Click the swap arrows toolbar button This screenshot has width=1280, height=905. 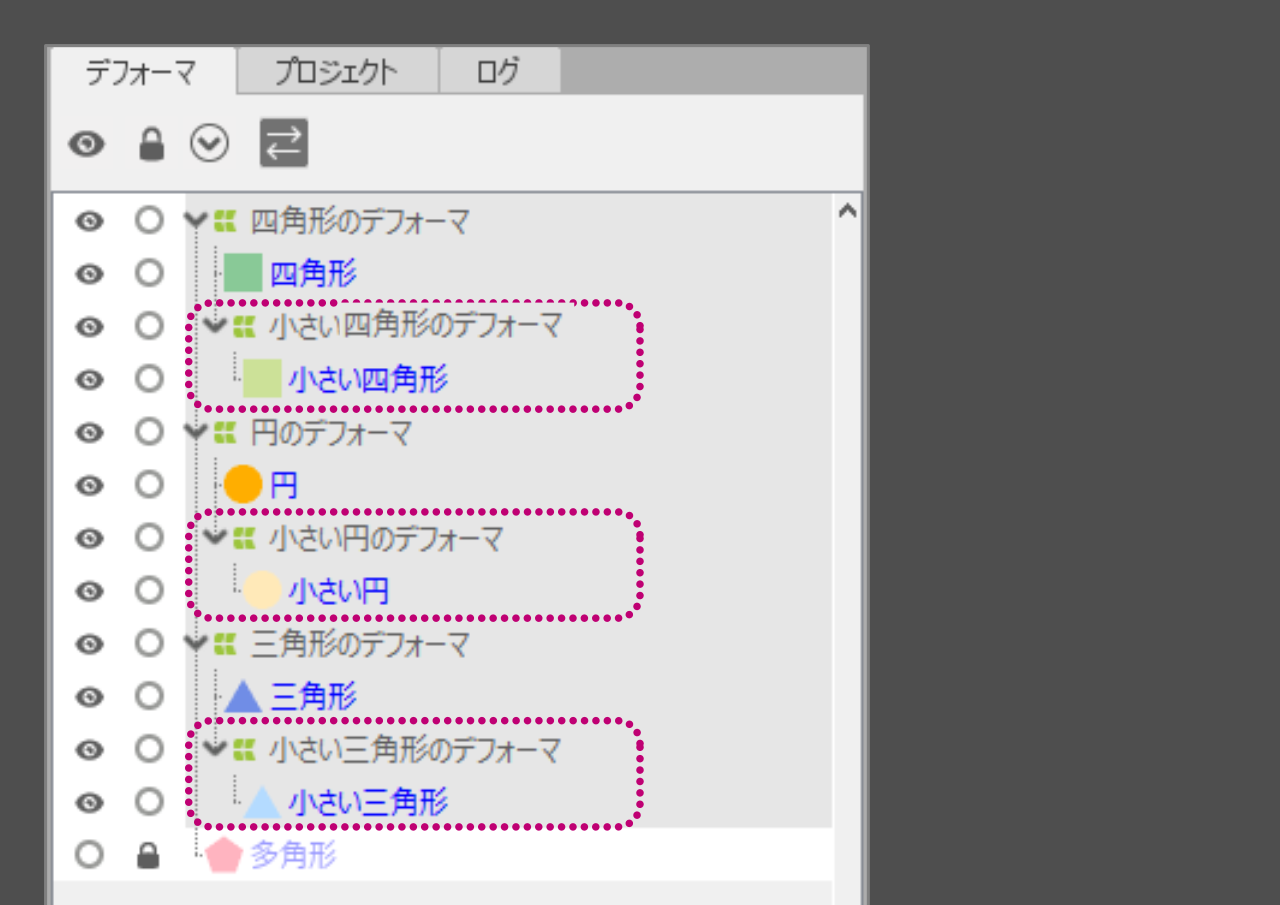tap(284, 143)
